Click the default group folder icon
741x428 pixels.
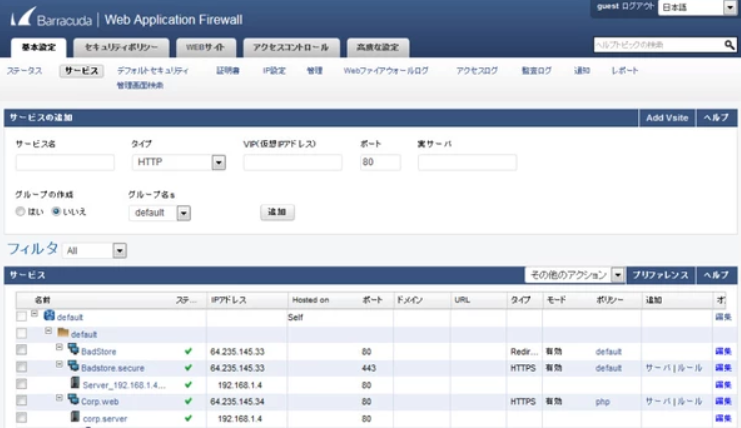pos(63,333)
